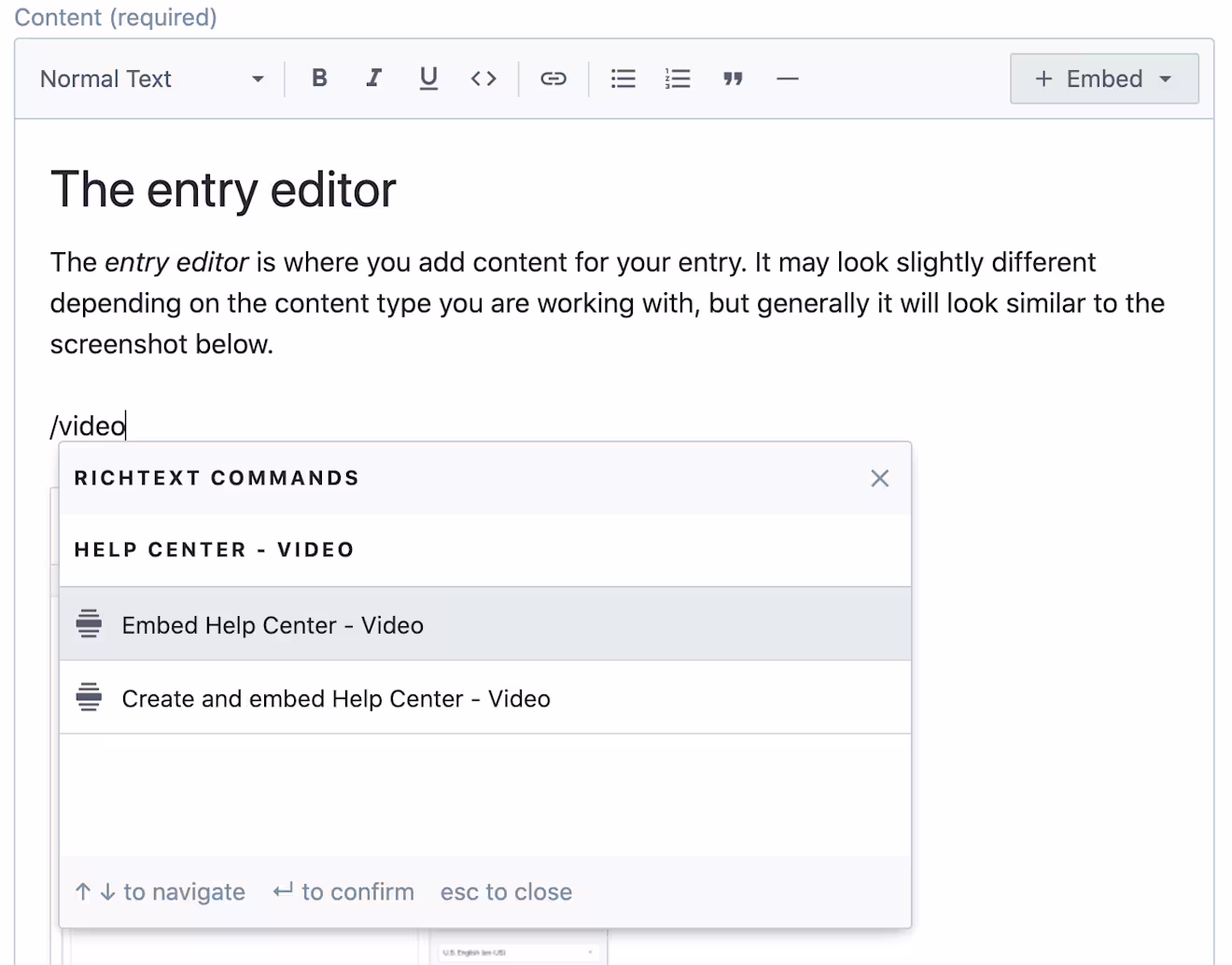Create a numbered list
1232x965 pixels.
point(678,78)
